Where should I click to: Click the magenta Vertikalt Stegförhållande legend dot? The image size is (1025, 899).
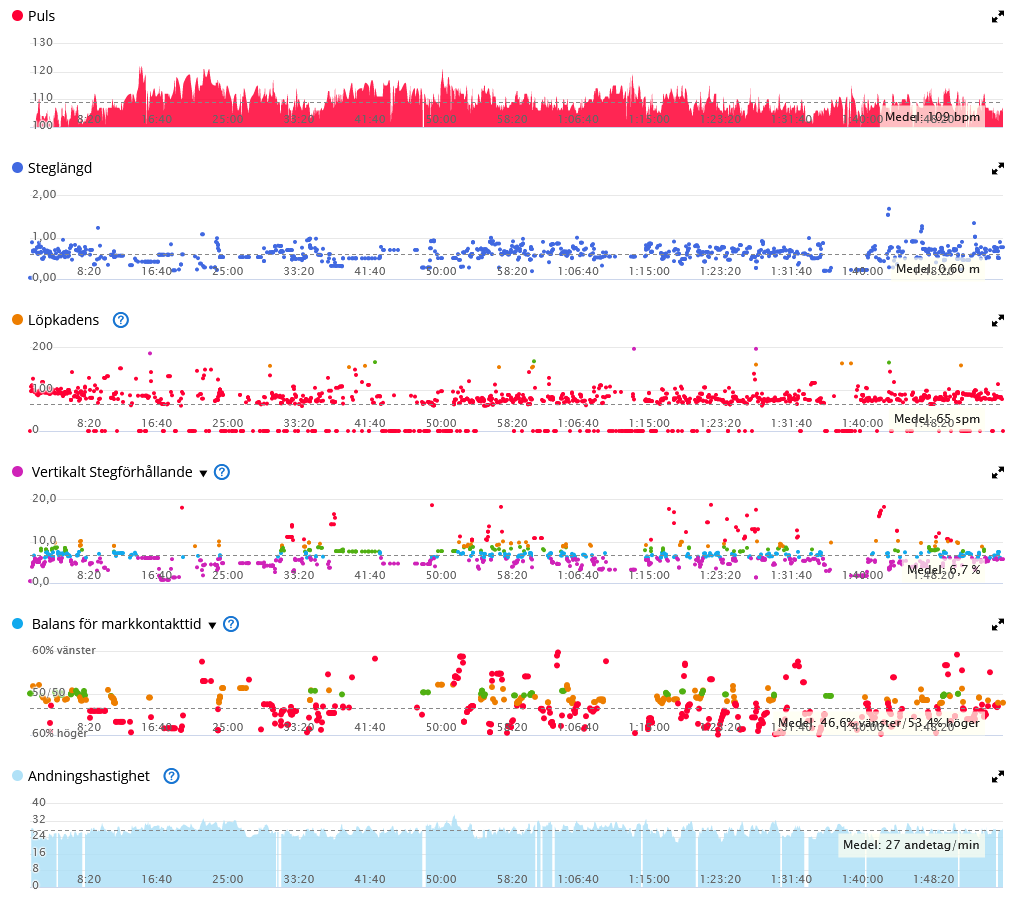tap(18, 471)
